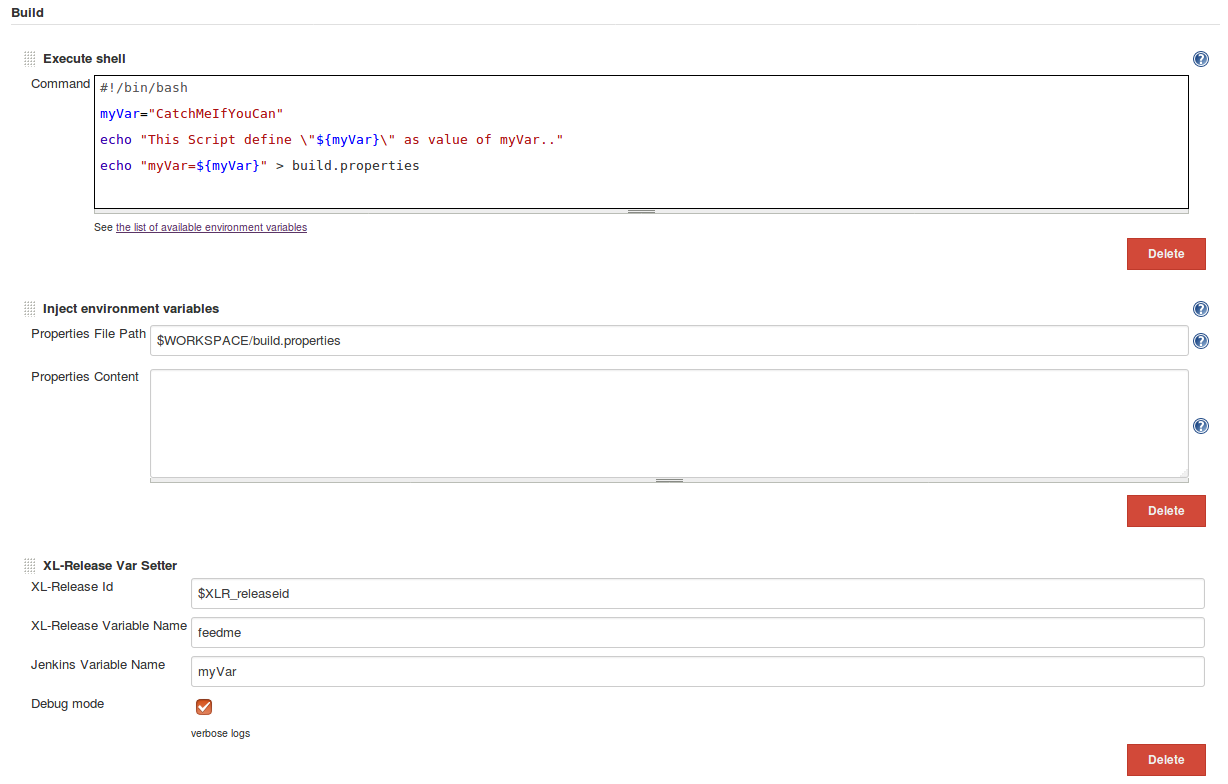Click the 'Jenkins Variable Name' label
This screenshot has width=1228, height=784.
[98, 665]
